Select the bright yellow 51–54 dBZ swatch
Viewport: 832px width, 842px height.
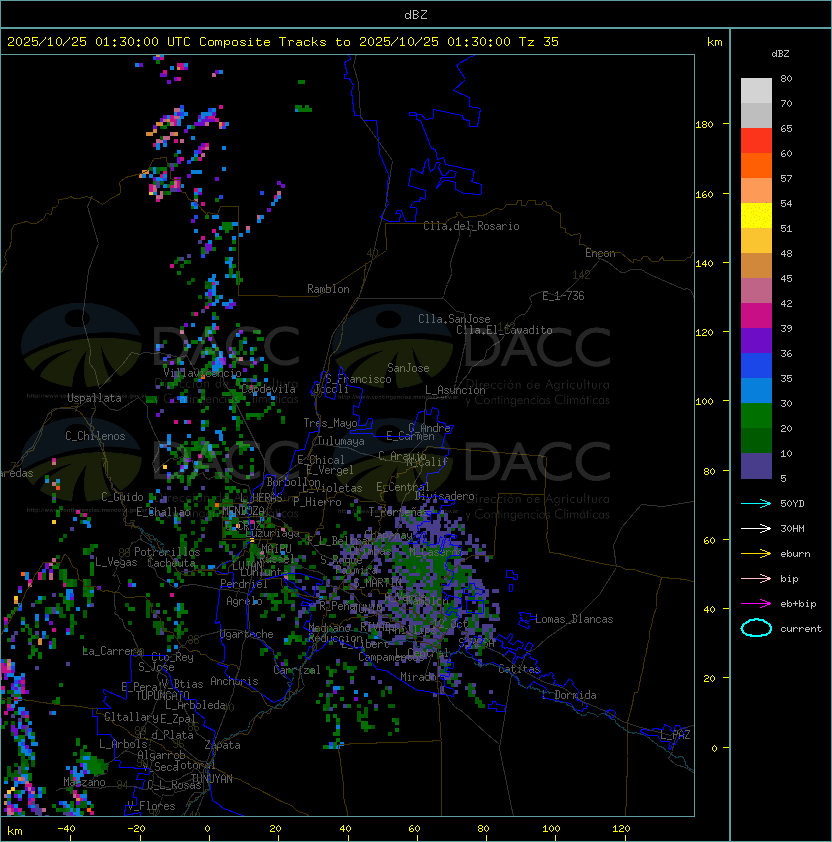tap(756, 216)
